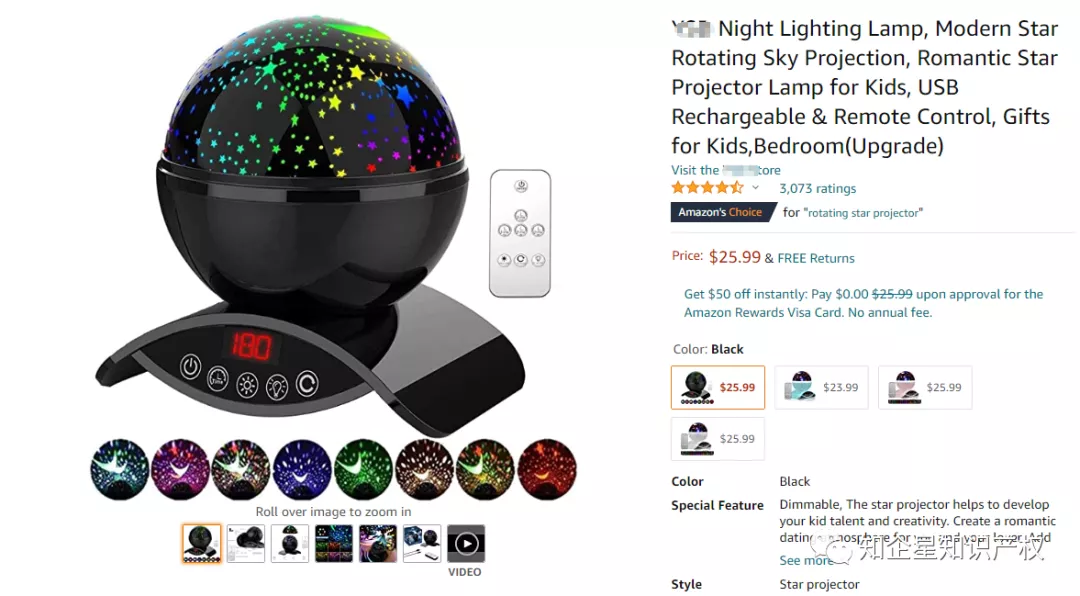Screen dimensions: 1080x596
Task: Click the FREE Returns link
Action: coord(816,258)
